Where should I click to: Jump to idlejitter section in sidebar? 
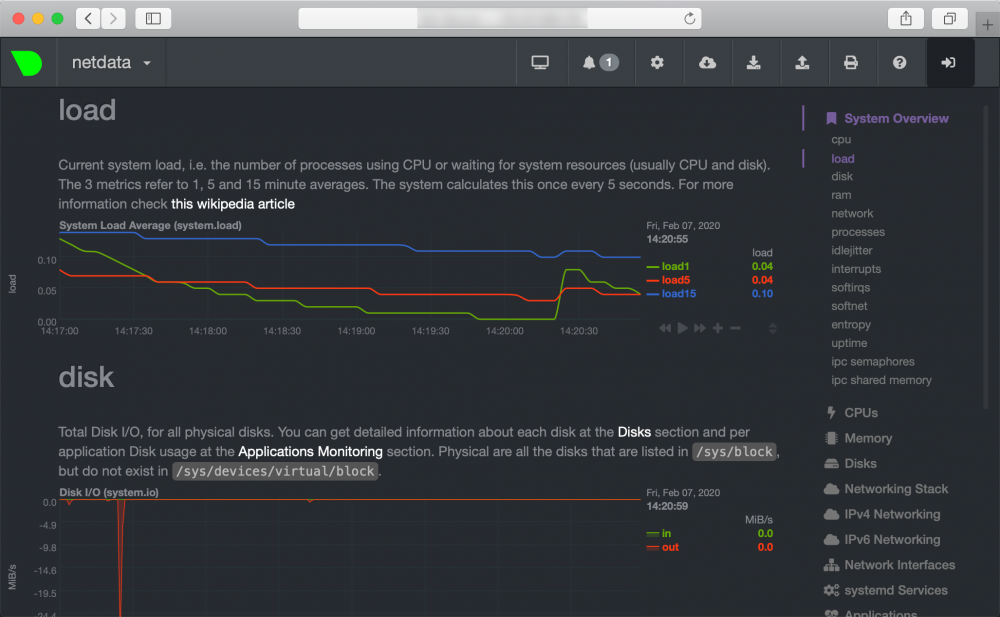click(x=851, y=251)
